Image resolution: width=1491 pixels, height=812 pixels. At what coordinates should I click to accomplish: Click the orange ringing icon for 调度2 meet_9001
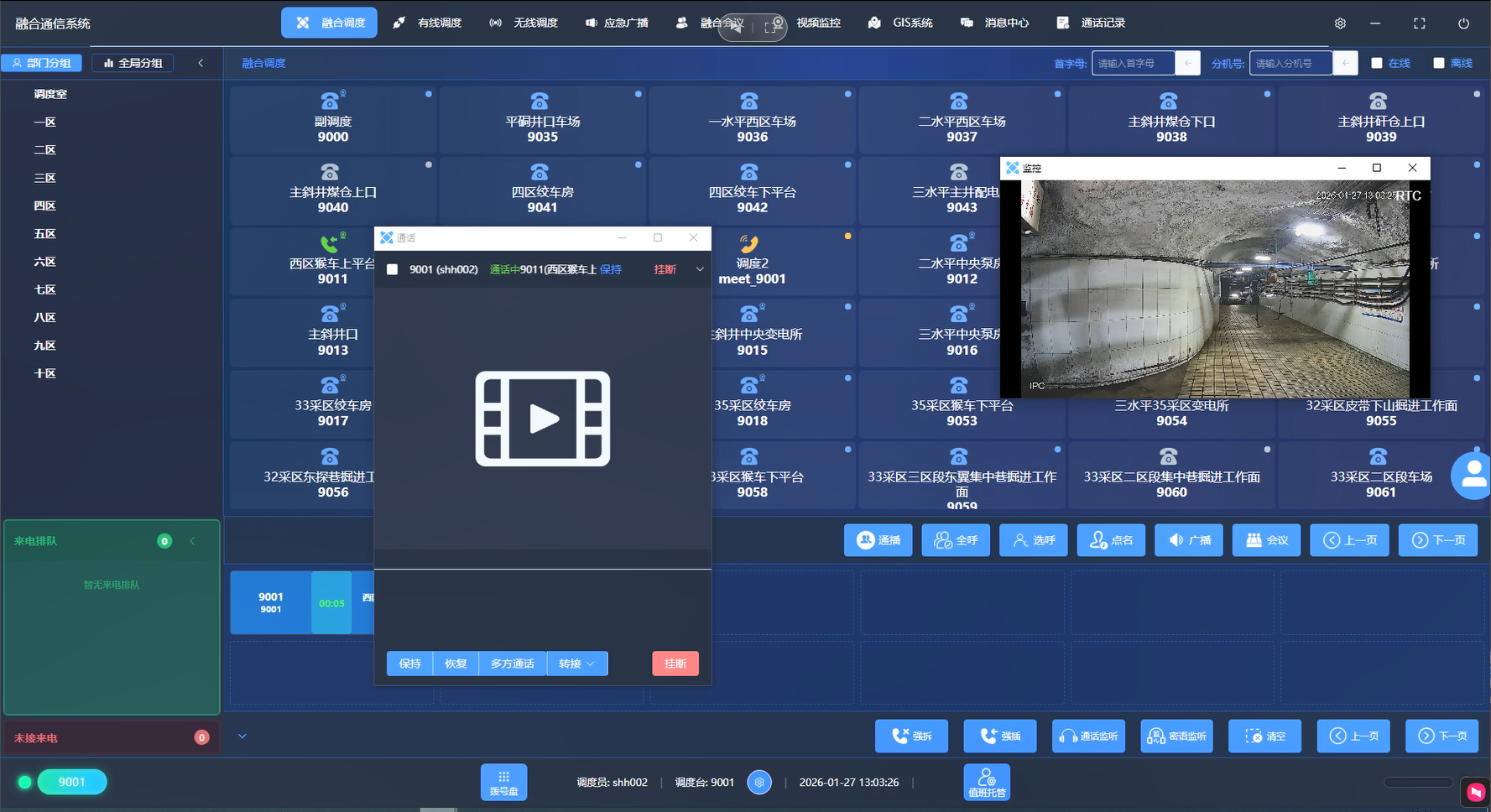[x=749, y=243]
